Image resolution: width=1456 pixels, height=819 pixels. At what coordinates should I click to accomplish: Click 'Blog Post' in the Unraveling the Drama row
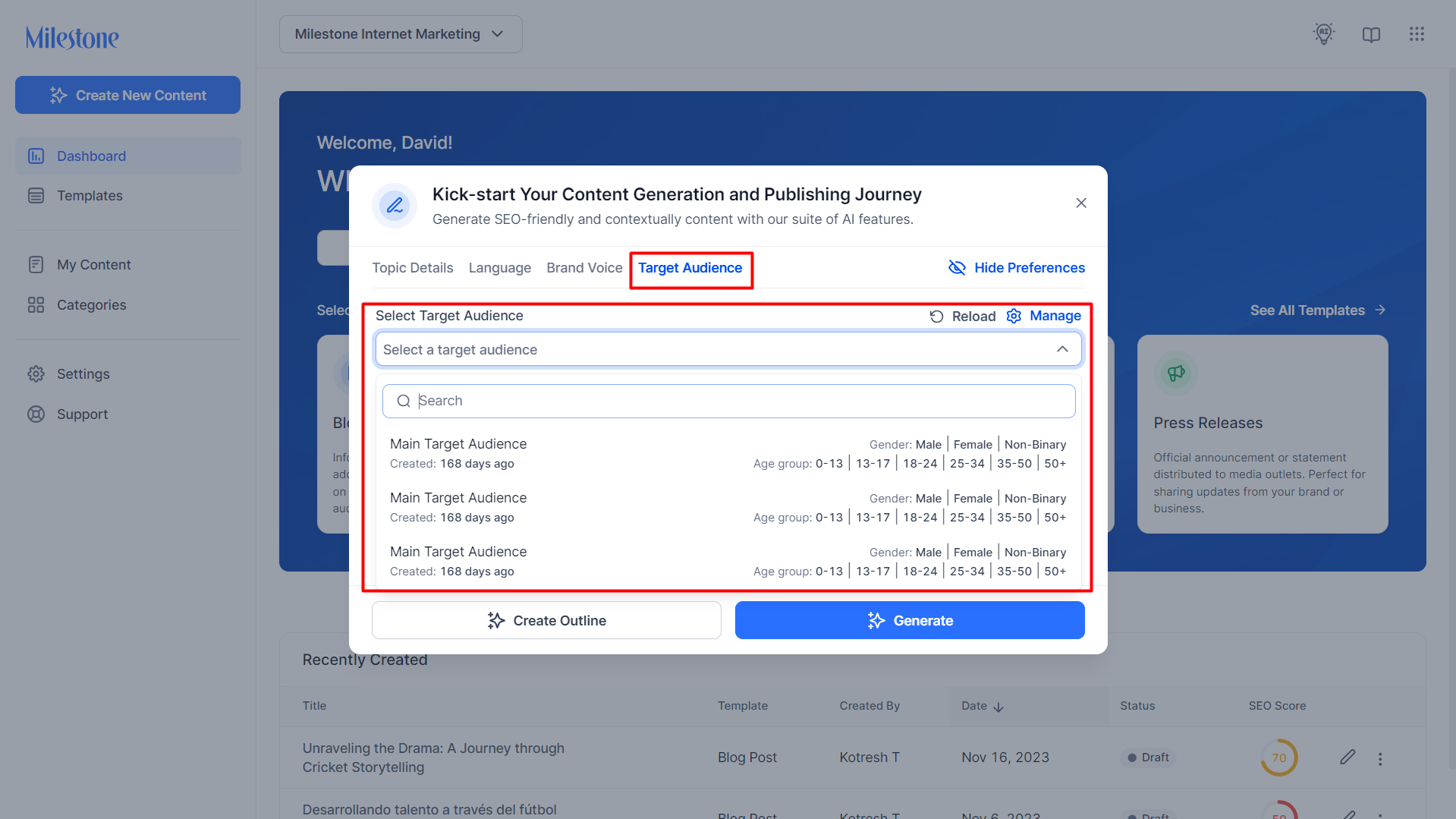pos(747,758)
